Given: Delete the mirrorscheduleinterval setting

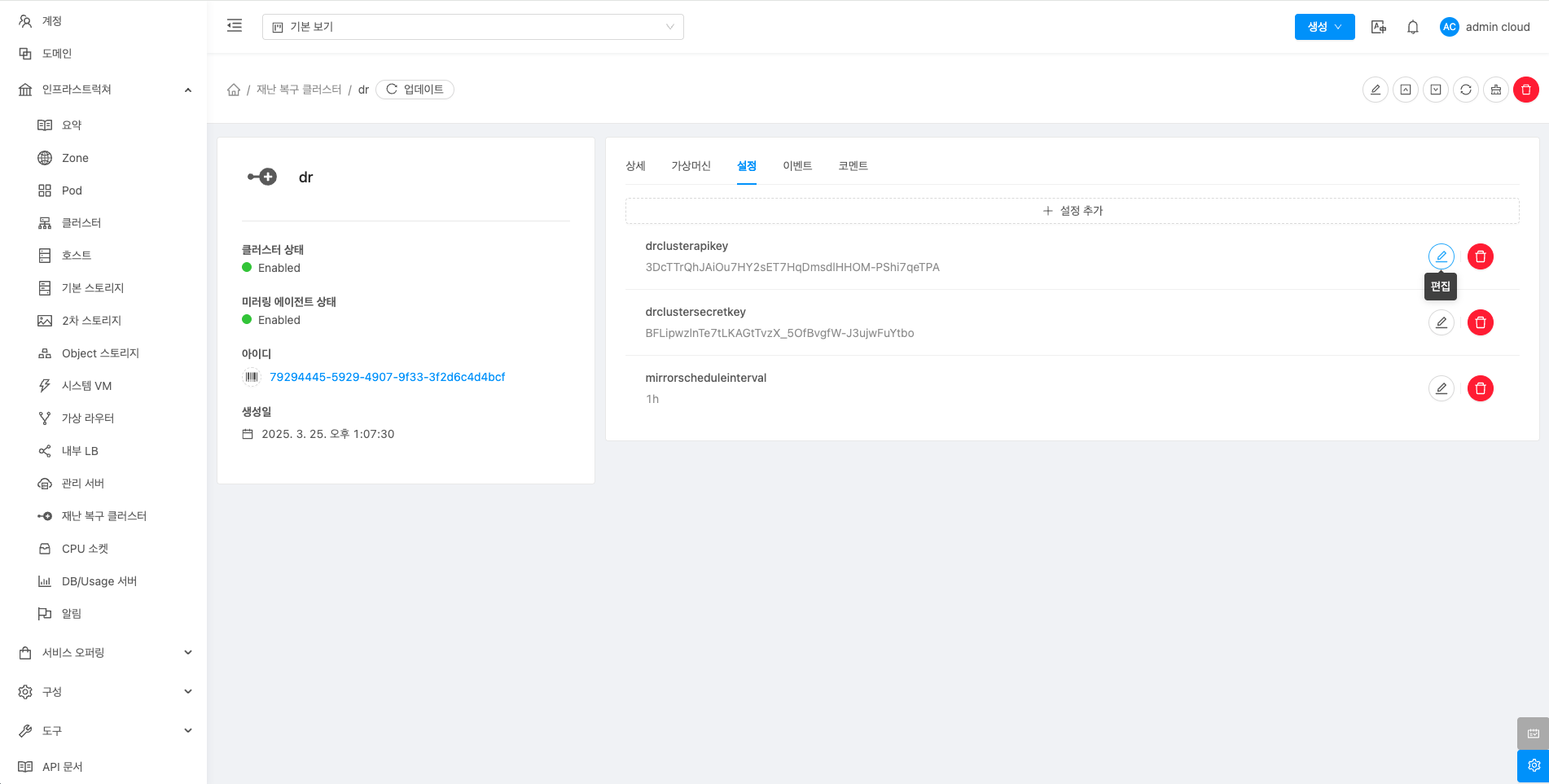Looking at the screenshot, I should point(1480,388).
